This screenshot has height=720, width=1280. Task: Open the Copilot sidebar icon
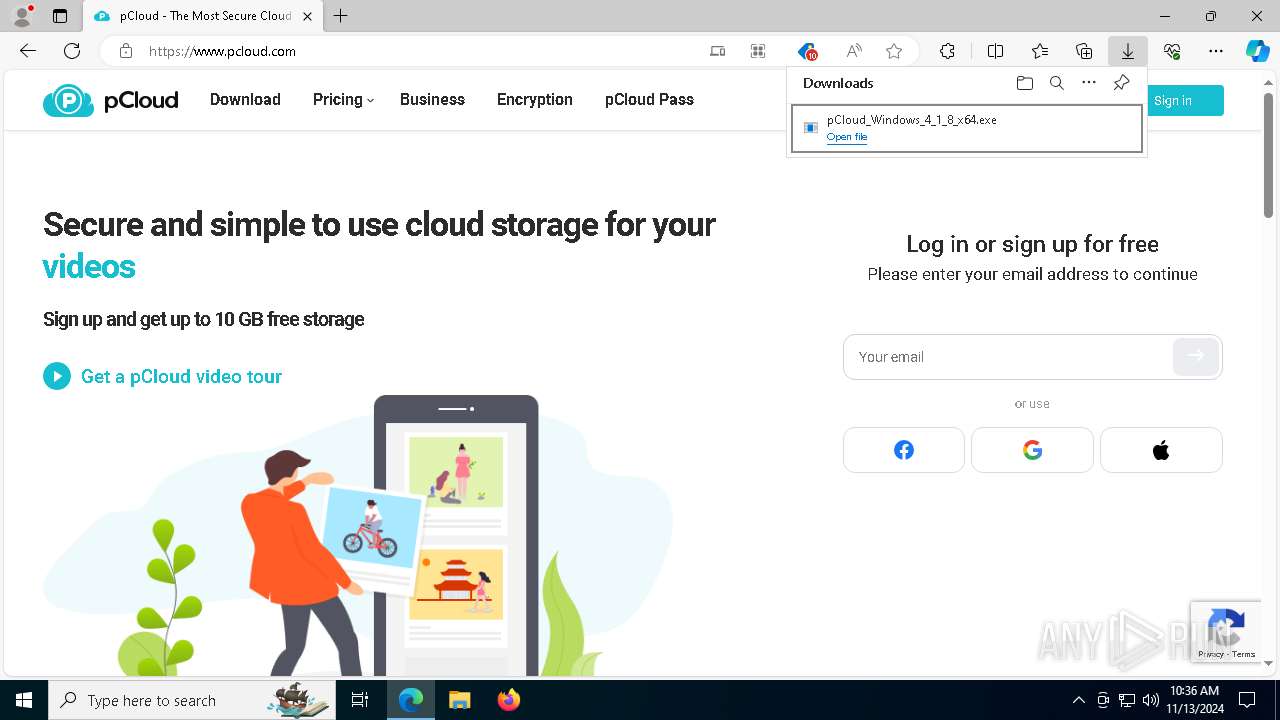point(1258,51)
